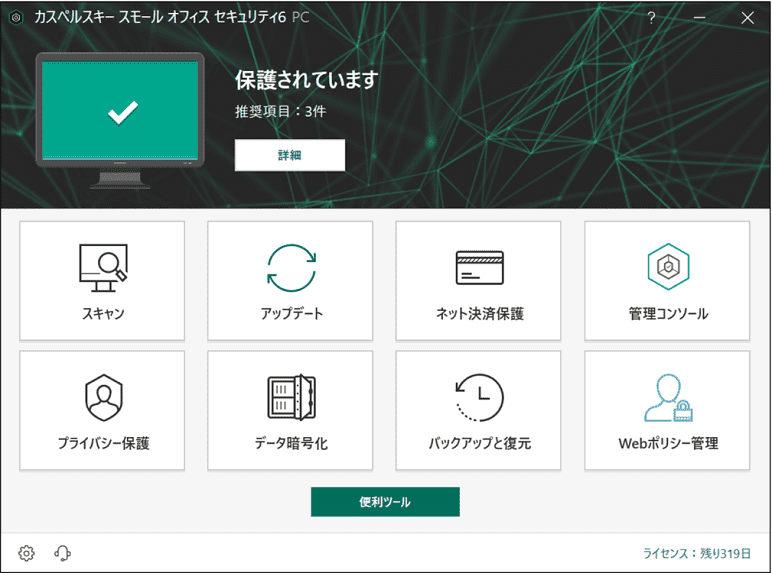Open バックアップと復元 backup and restore tile

pos(478,411)
